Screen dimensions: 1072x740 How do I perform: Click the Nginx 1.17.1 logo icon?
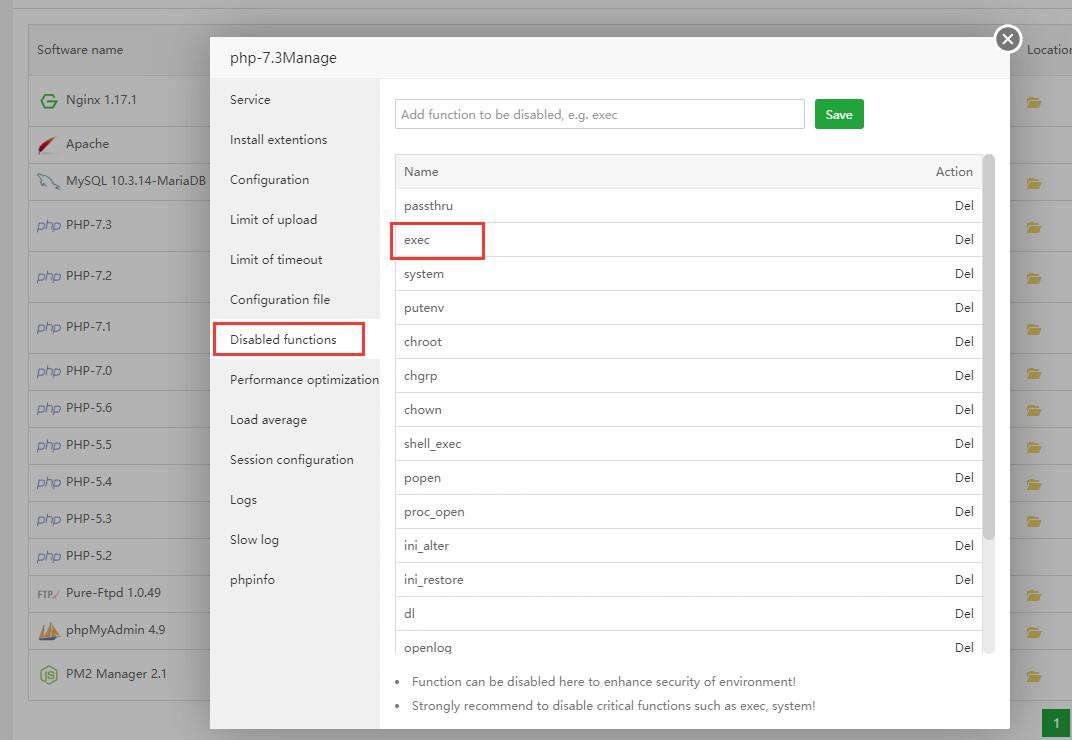(48, 101)
